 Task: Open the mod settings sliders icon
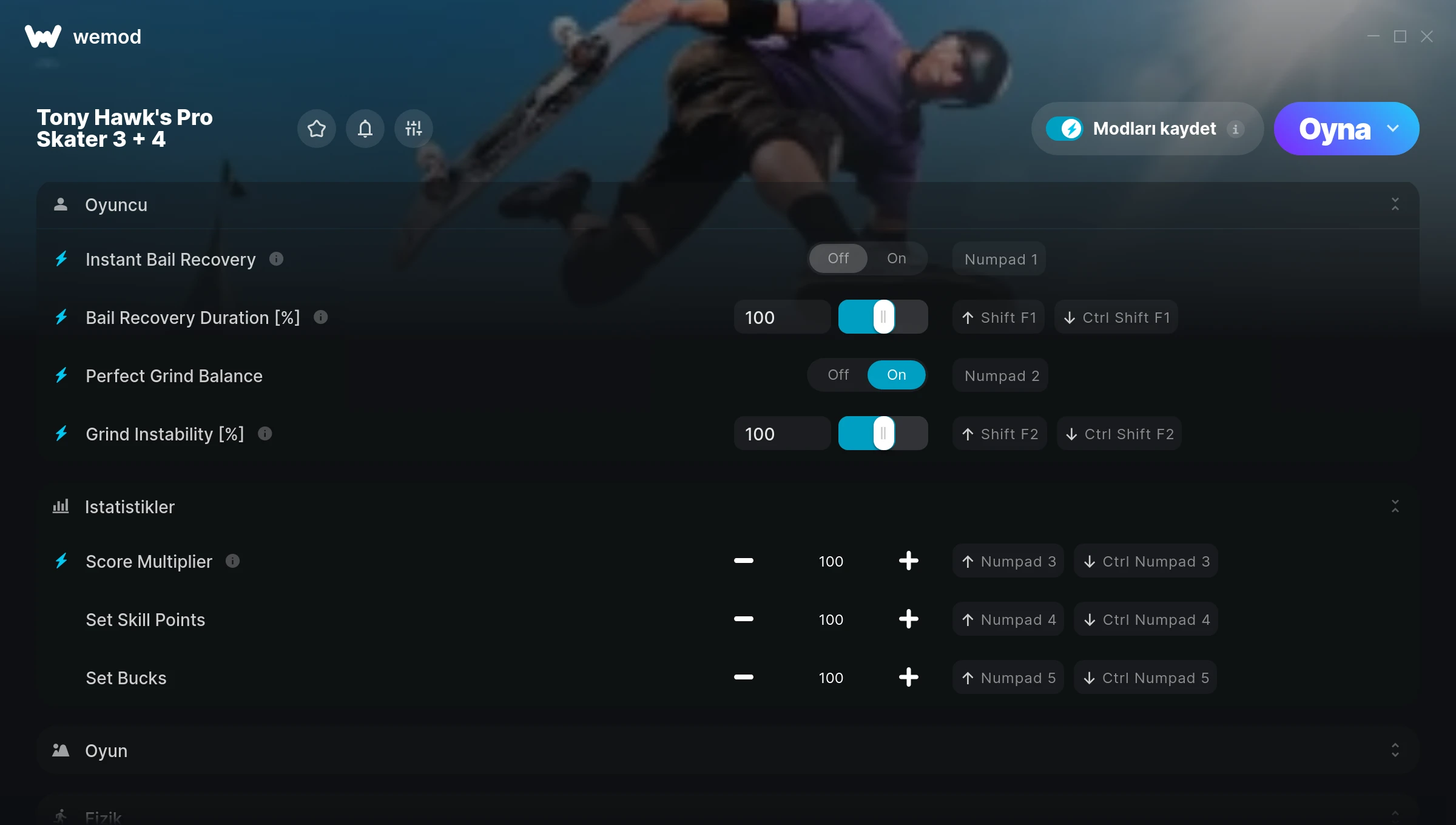[413, 129]
